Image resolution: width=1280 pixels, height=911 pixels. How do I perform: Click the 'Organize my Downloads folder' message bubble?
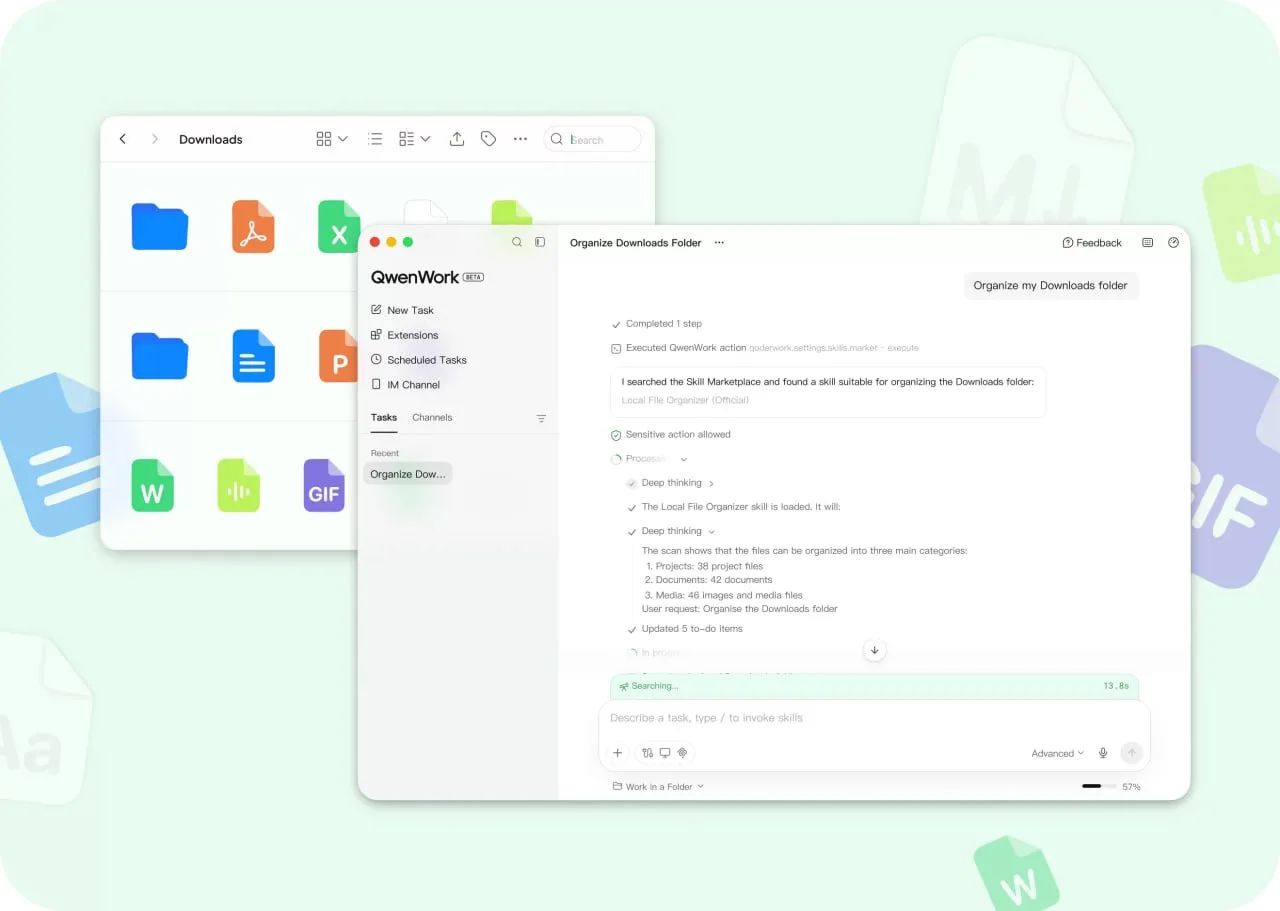pyautogui.click(x=1051, y=285)
